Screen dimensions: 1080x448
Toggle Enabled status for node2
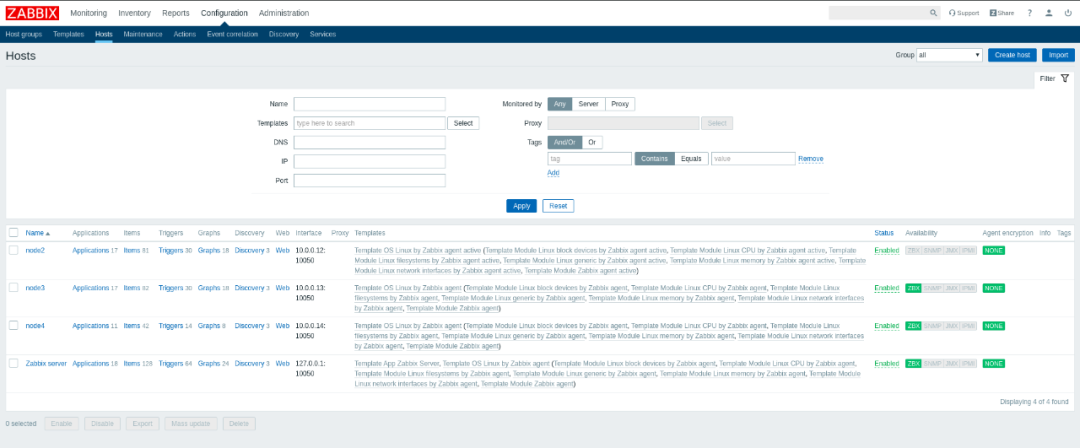[x=887, y=250]
